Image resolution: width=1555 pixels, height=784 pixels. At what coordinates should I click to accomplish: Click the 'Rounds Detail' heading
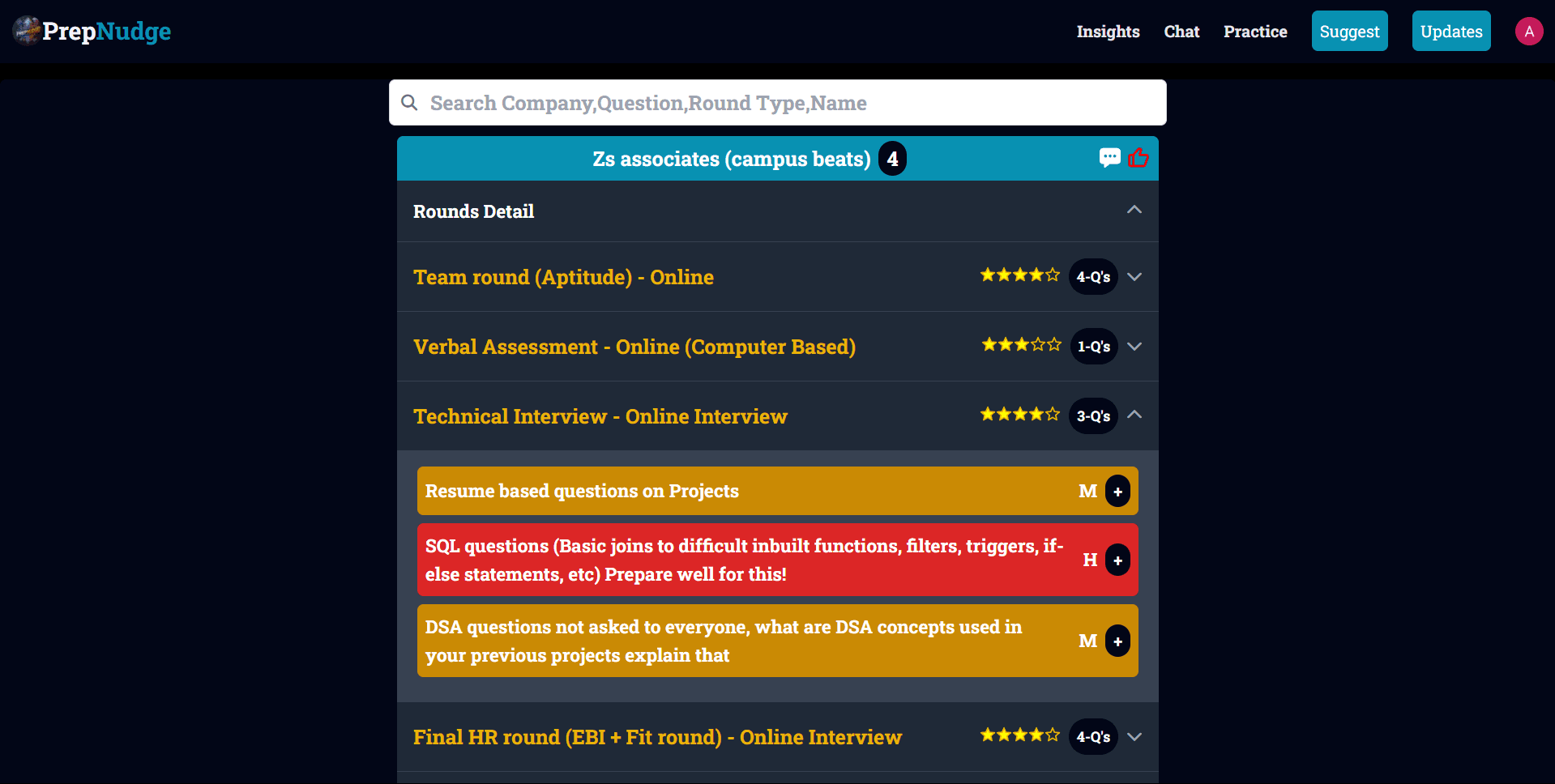click(473, 211)
